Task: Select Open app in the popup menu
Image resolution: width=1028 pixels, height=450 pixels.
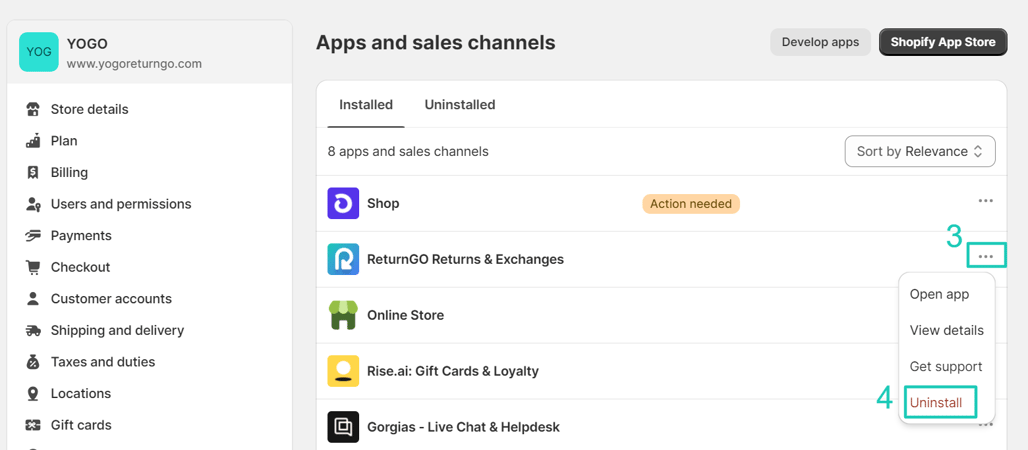Action: pyautogui.click(x=939, y=294)
